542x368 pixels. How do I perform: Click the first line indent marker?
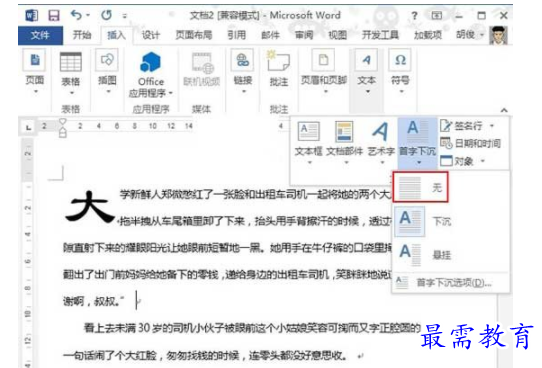coord(63,121)
